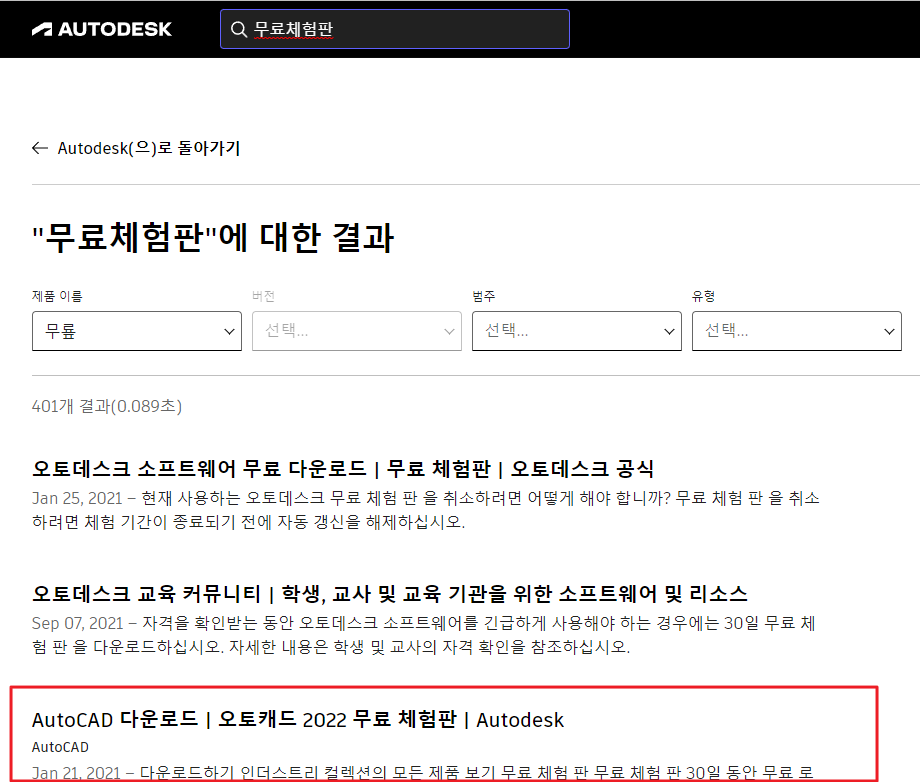The image size is (920, 782).
Task: Open the 제품 이름 dropdown showing 무료
Action: pyautogui.click(x=137, y=331)
